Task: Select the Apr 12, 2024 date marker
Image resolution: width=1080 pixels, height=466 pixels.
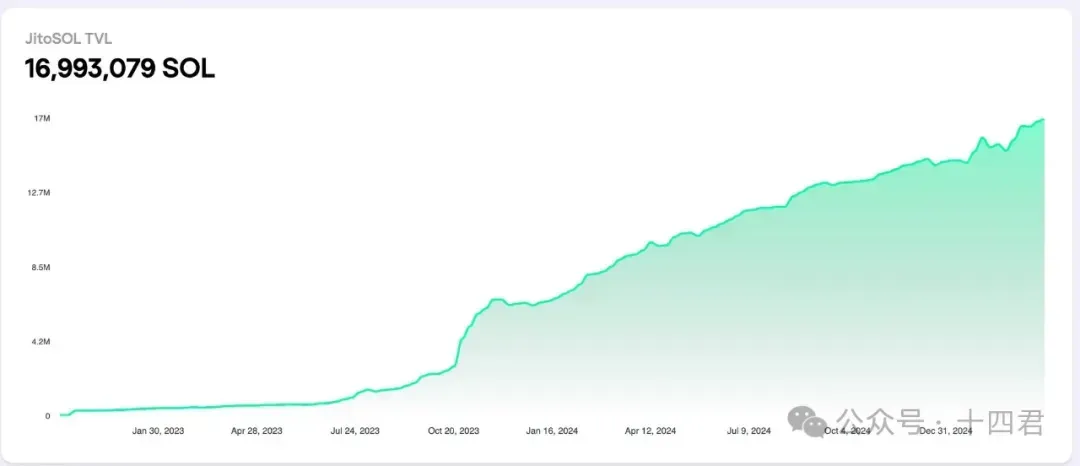Action: [x=651, y=432]
